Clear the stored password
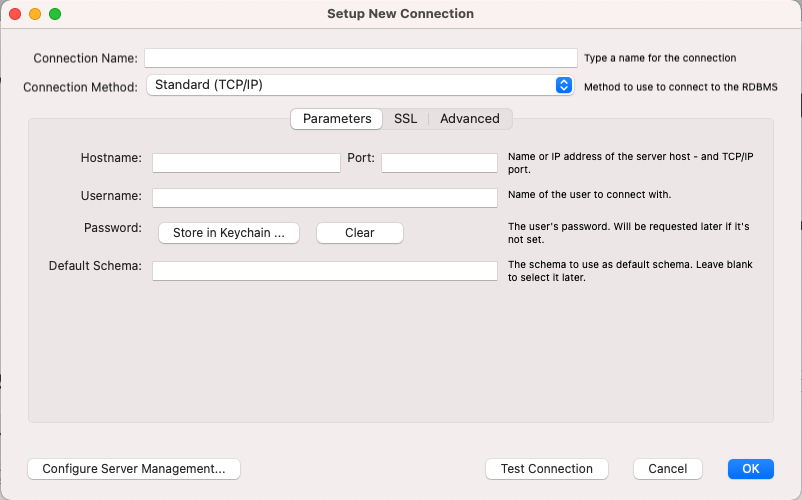Viewport: 802px width, 500px height. (360, 233)
